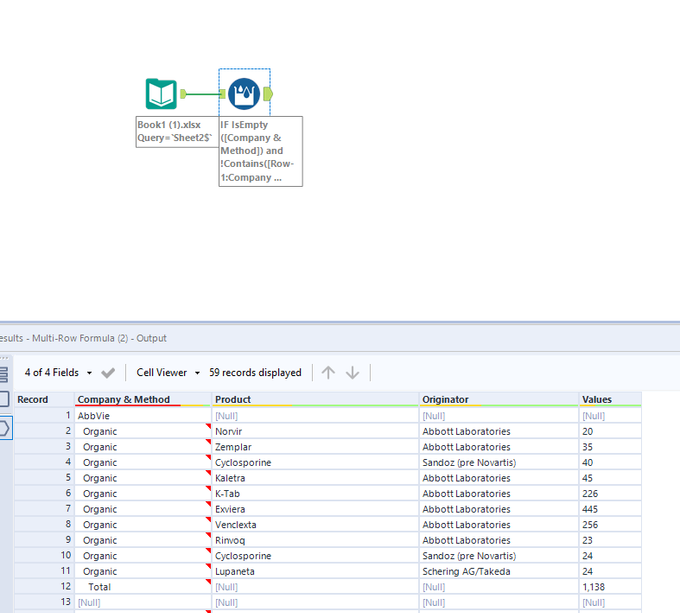Image resolution: width=680 pixels, height=613 pixels.
Task: Select the Input Data tool icon
Action: click(x=161, y=94)
